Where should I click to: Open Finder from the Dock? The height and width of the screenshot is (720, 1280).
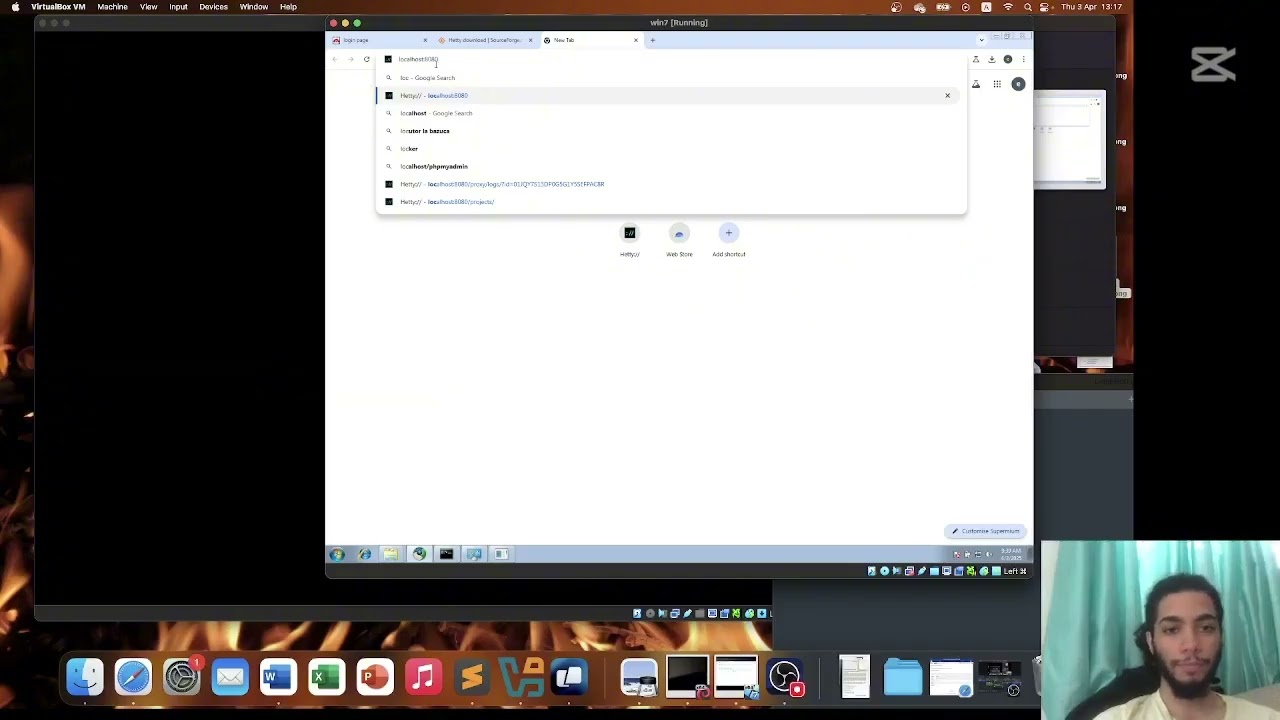point(85,677)
